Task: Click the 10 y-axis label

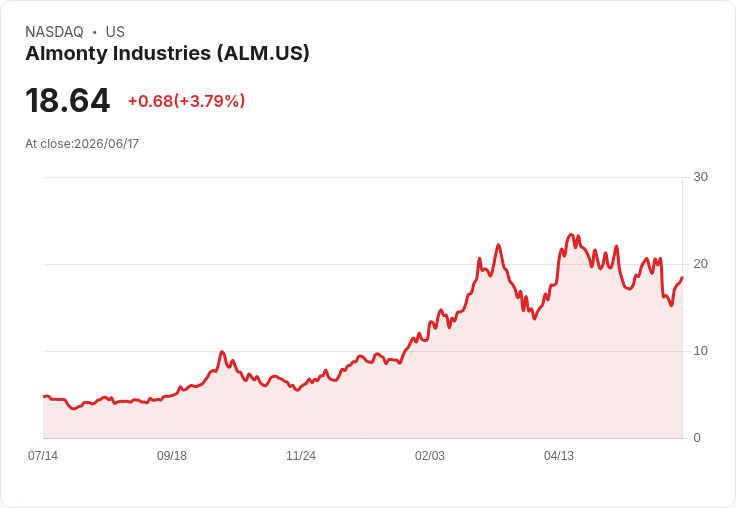Action: [700, 351]
